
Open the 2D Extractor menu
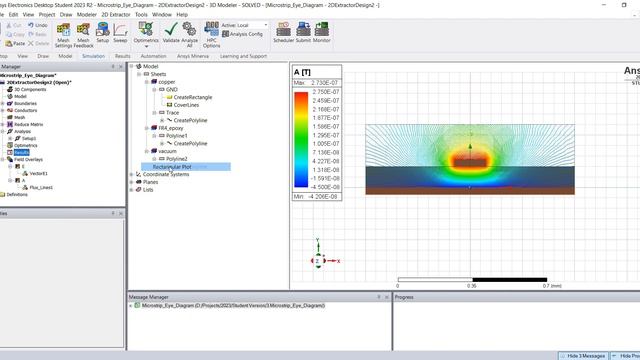click(116, 14)
